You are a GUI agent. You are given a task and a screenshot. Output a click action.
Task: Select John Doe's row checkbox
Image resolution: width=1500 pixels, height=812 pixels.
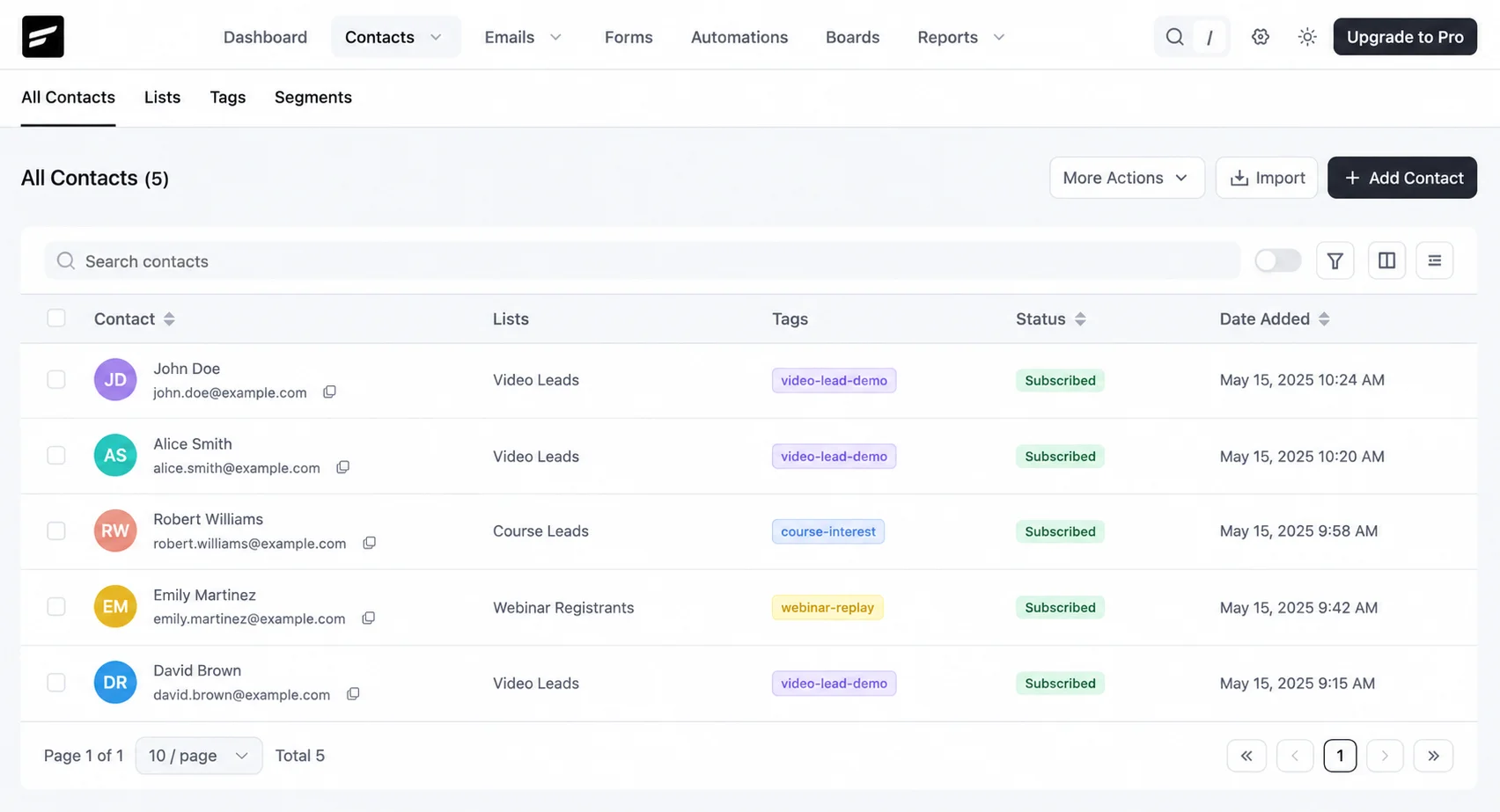[56, 379]
